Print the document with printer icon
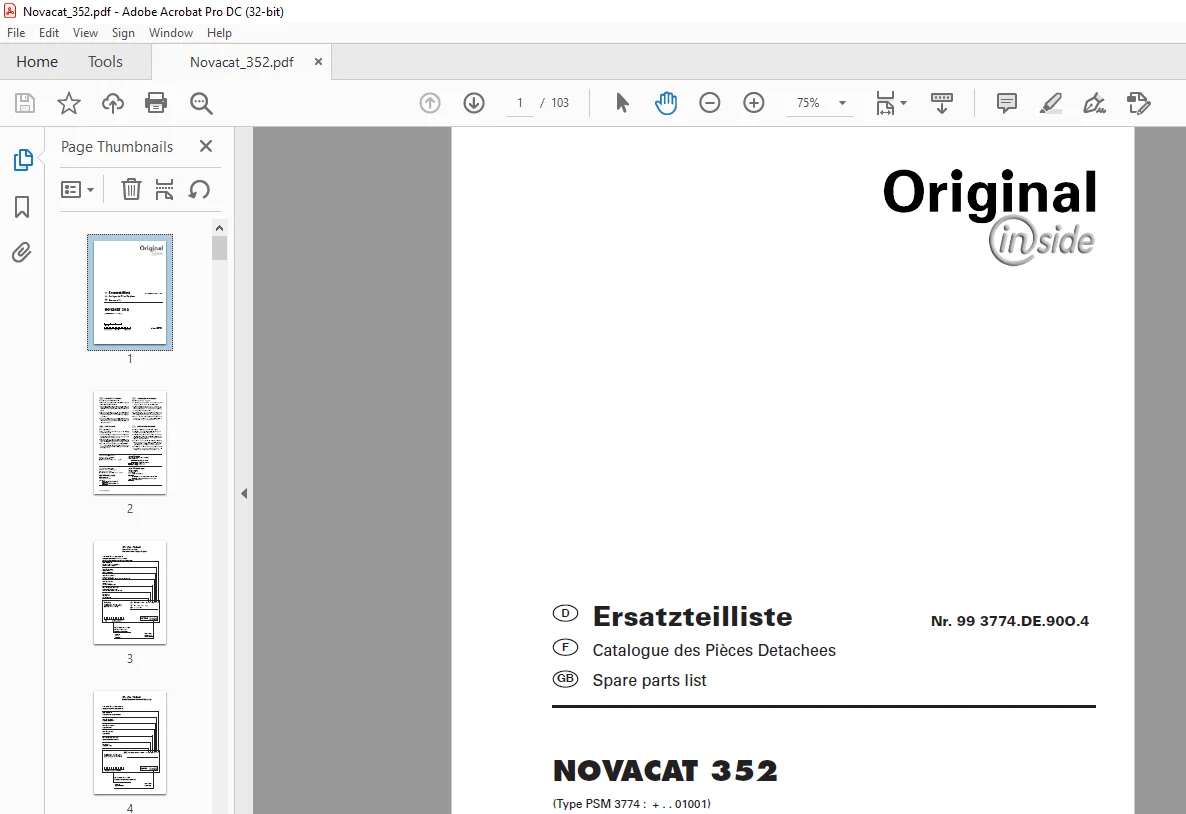1186x814 pixels. coord(156,103)
